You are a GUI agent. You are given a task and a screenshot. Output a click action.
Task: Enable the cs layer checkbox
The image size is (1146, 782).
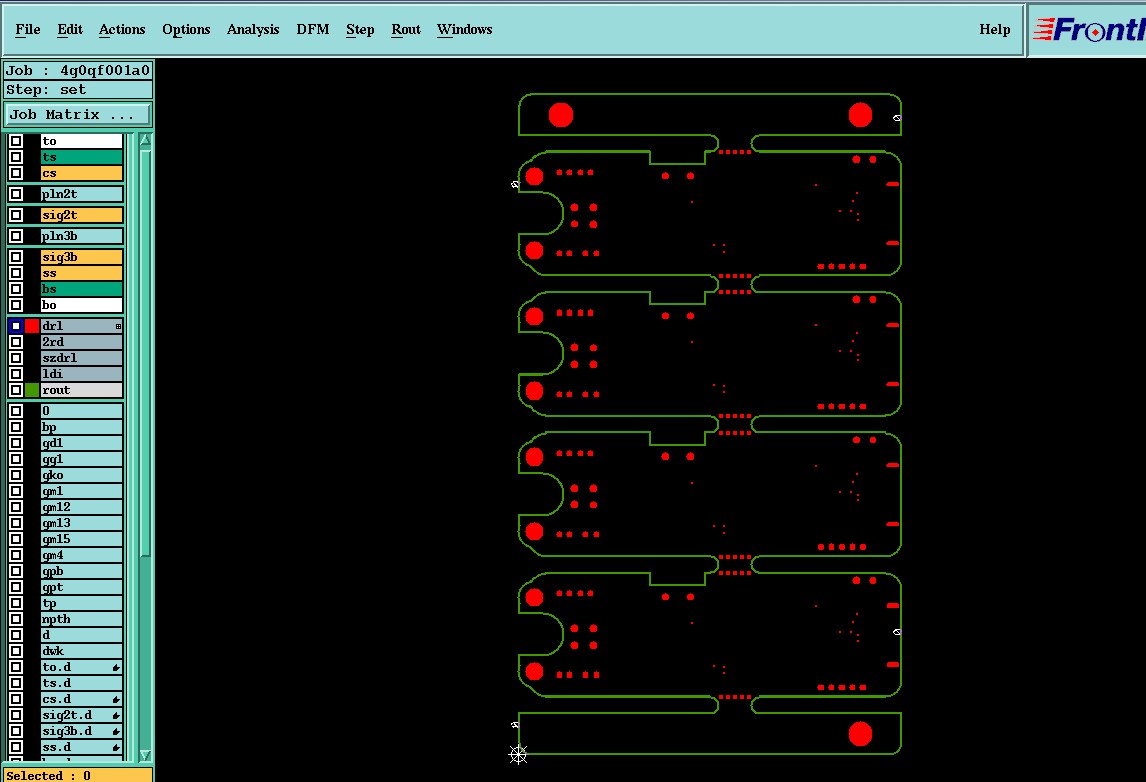[16, 173]
